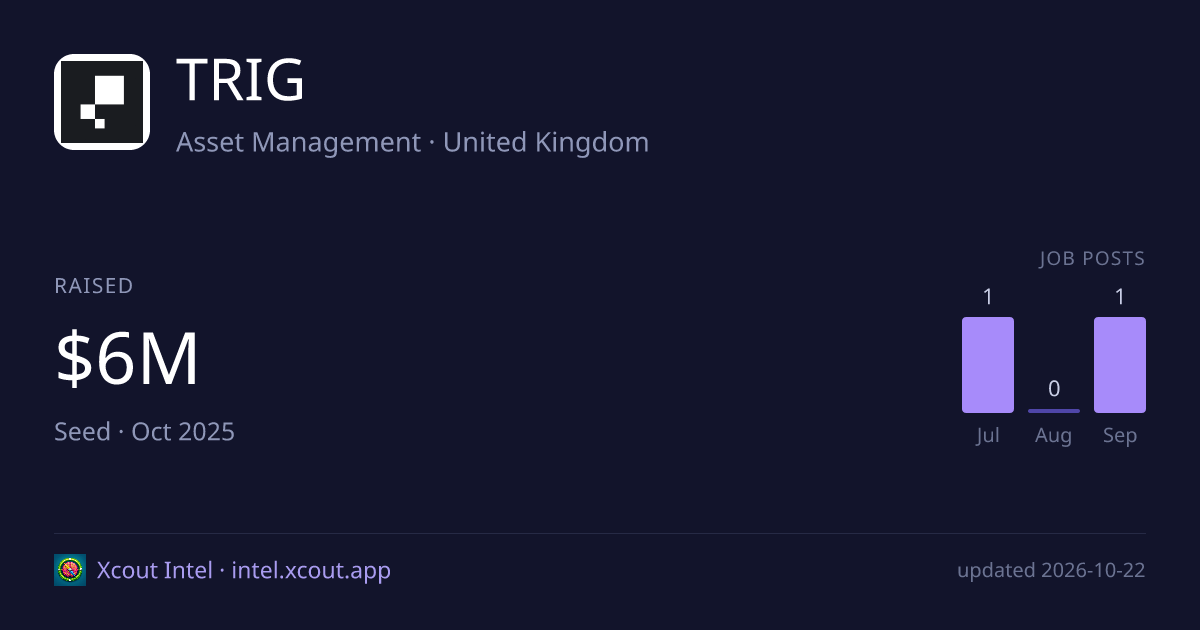Select the September job posts bar
The width and height of the screenshot is (1200, 630).
click(1120, 365)
